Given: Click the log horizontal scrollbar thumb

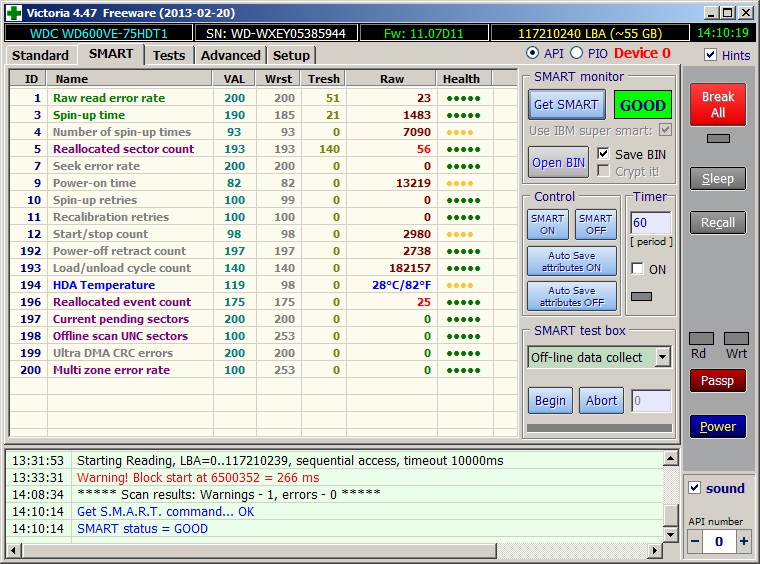Looking at the screenshot, I should [x=259, y=550].
